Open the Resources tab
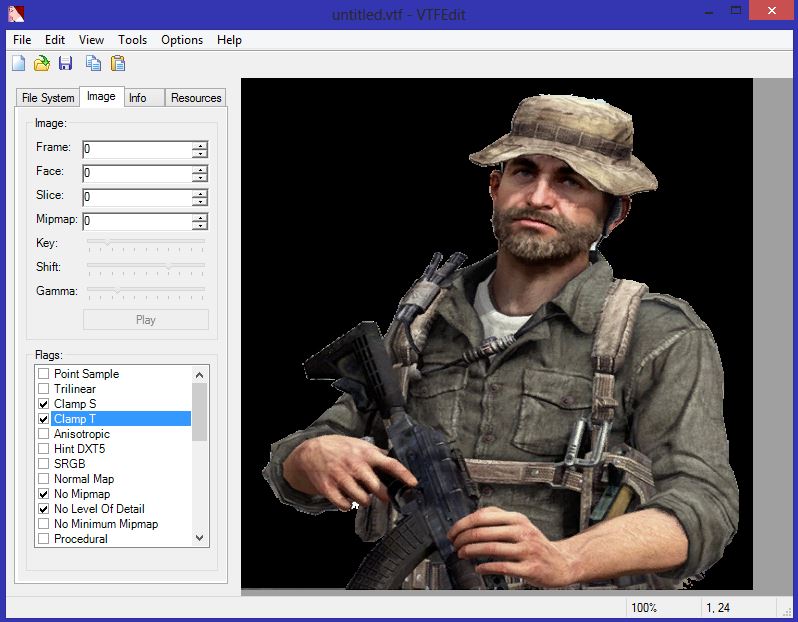Image resolution: width=798 pixels, height=622 pixels. [x=196, y=98]
